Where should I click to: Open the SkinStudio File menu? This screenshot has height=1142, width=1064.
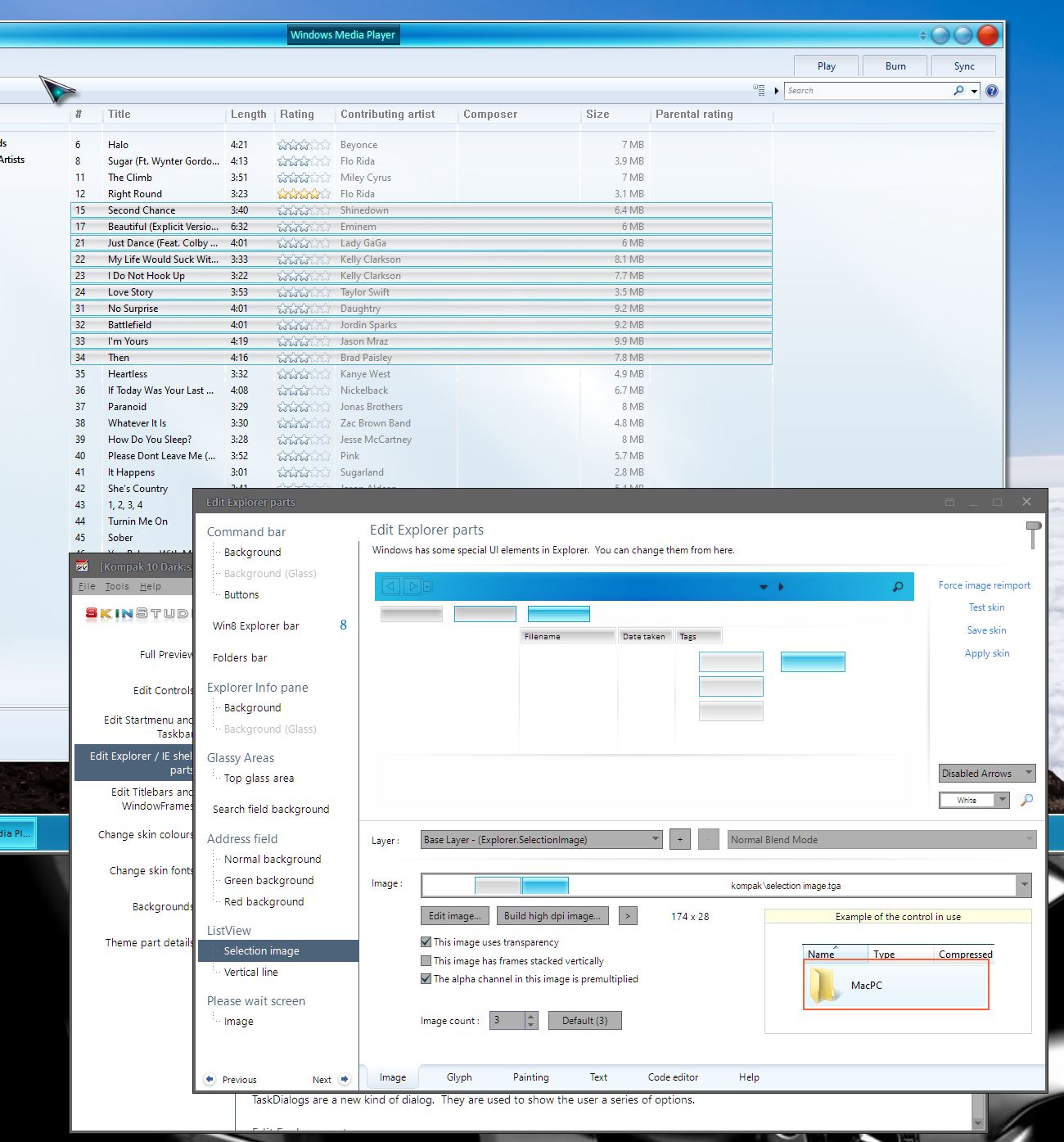(x=87, y=586)
